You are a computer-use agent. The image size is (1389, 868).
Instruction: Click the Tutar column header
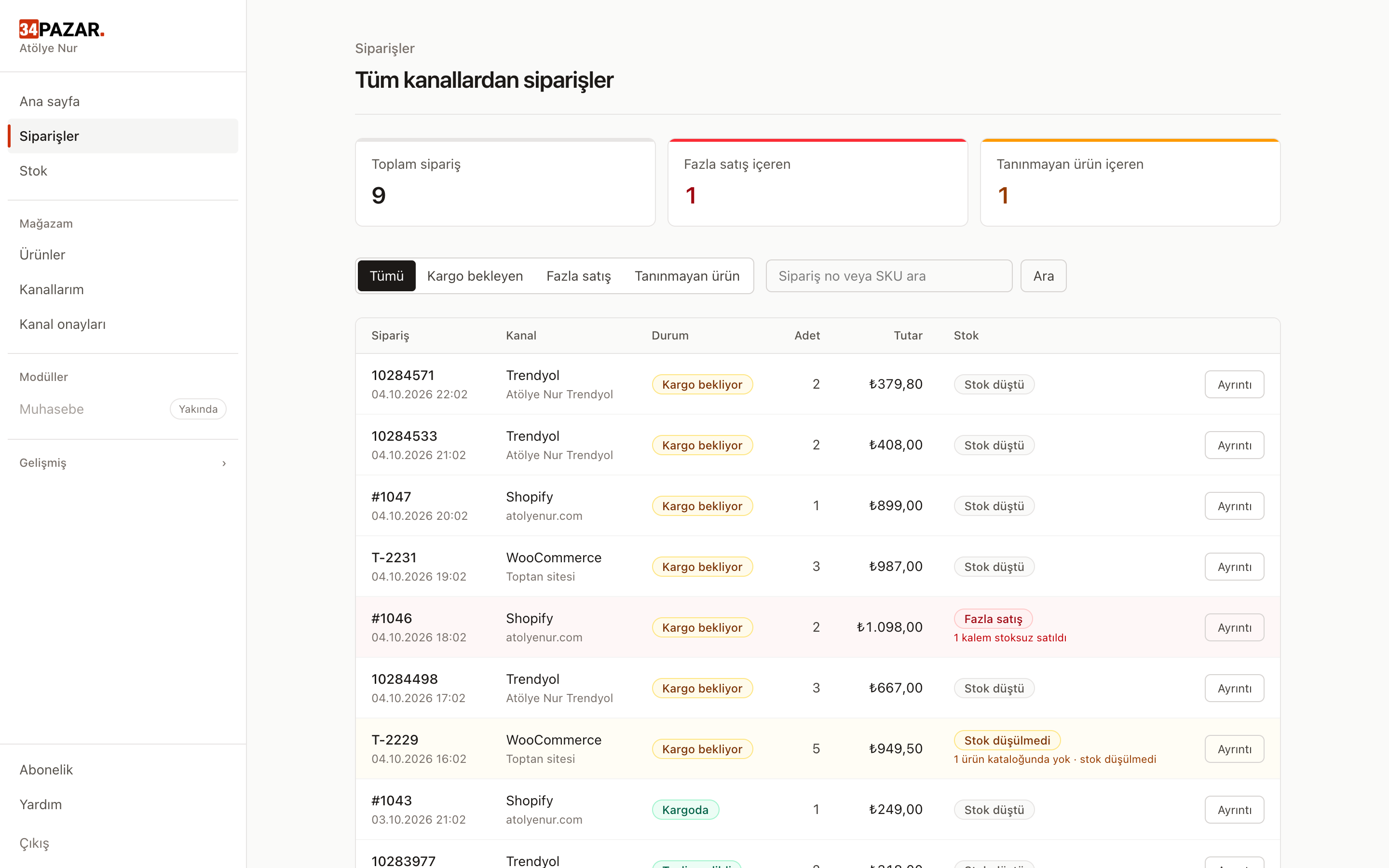(x=908, y=336)
